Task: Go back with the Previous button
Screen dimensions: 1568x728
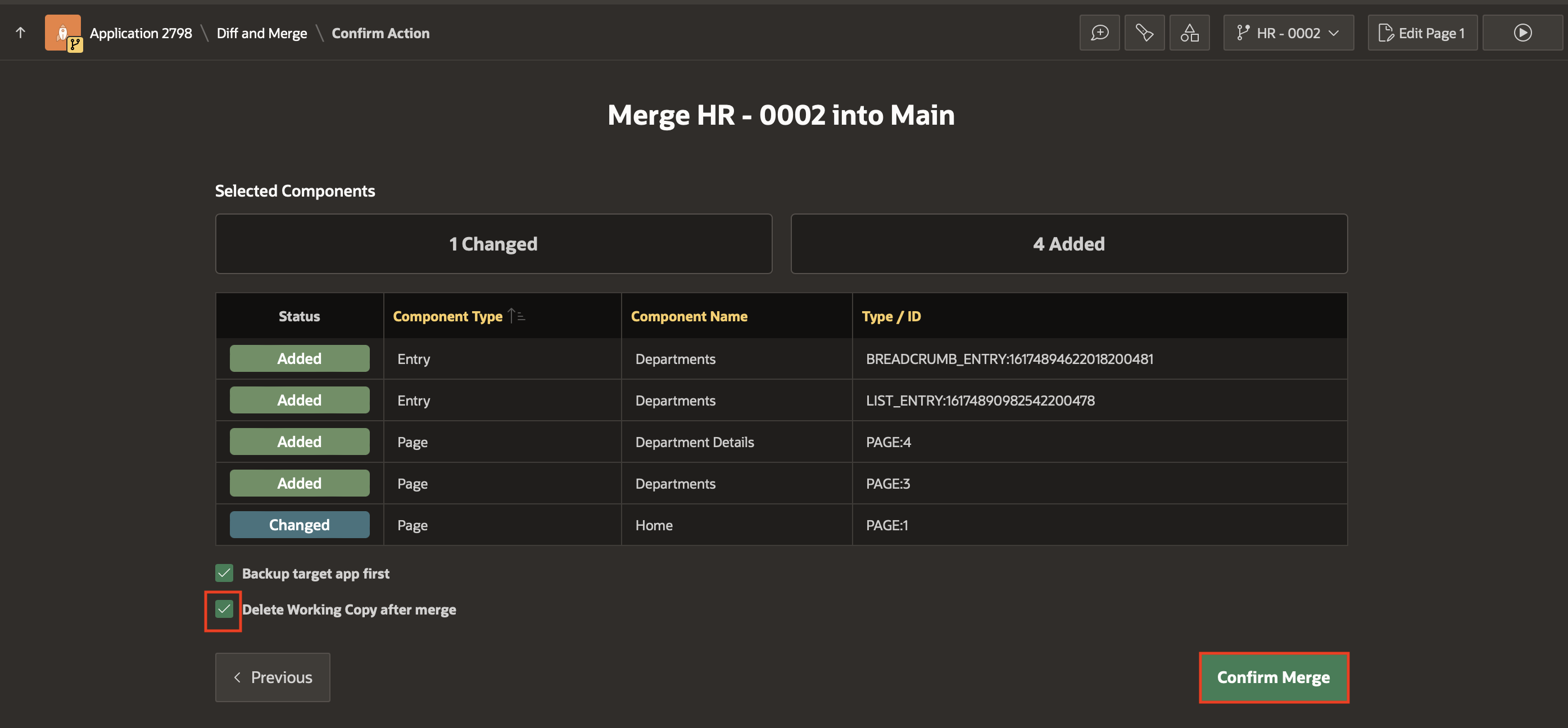Action: (x=272, y=677)
